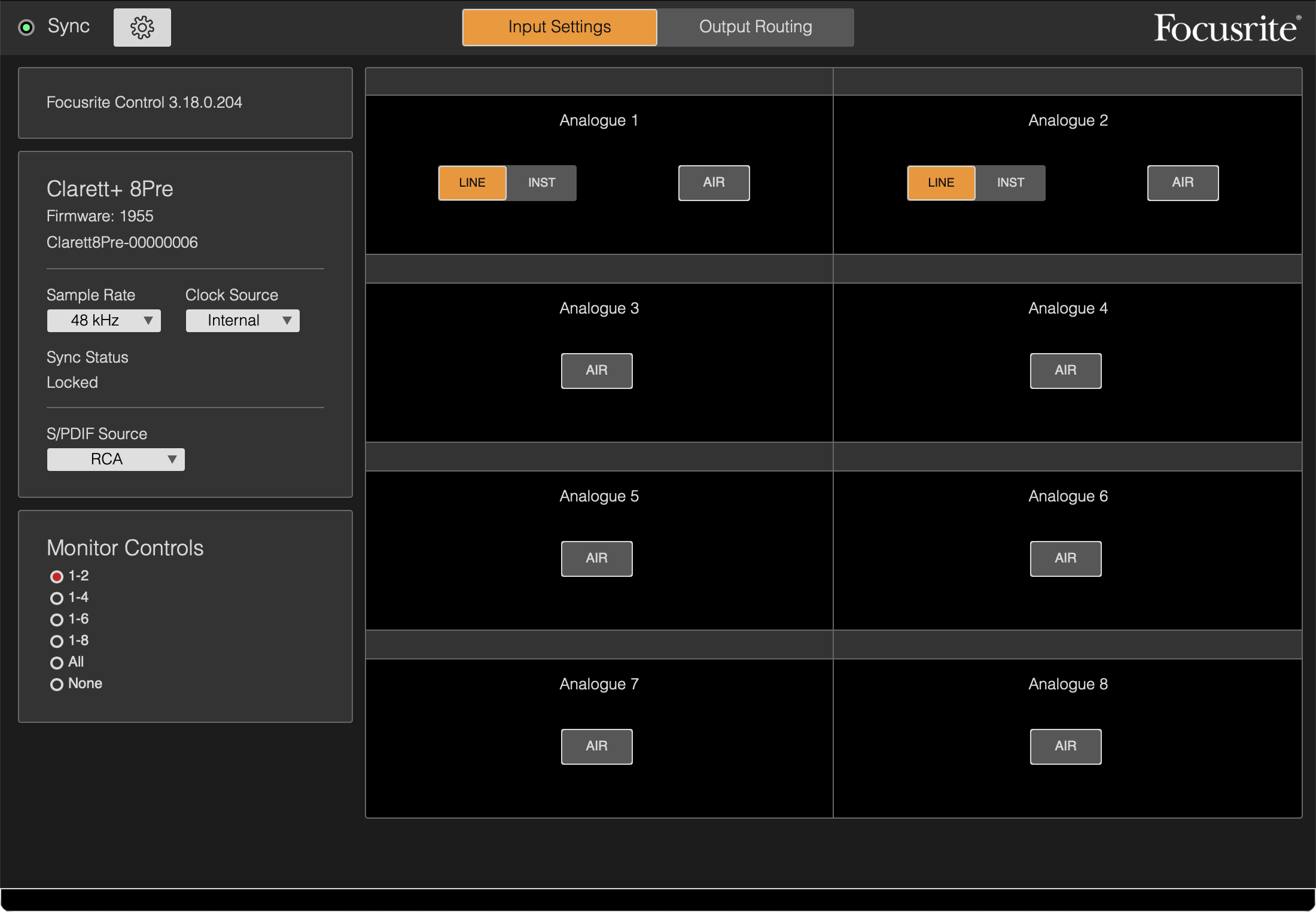The height and width of the screenshot is (912, 1316).
Task: Set Analogue 2 to LINE
Action: pyautogui.click(x=942, y=183)
